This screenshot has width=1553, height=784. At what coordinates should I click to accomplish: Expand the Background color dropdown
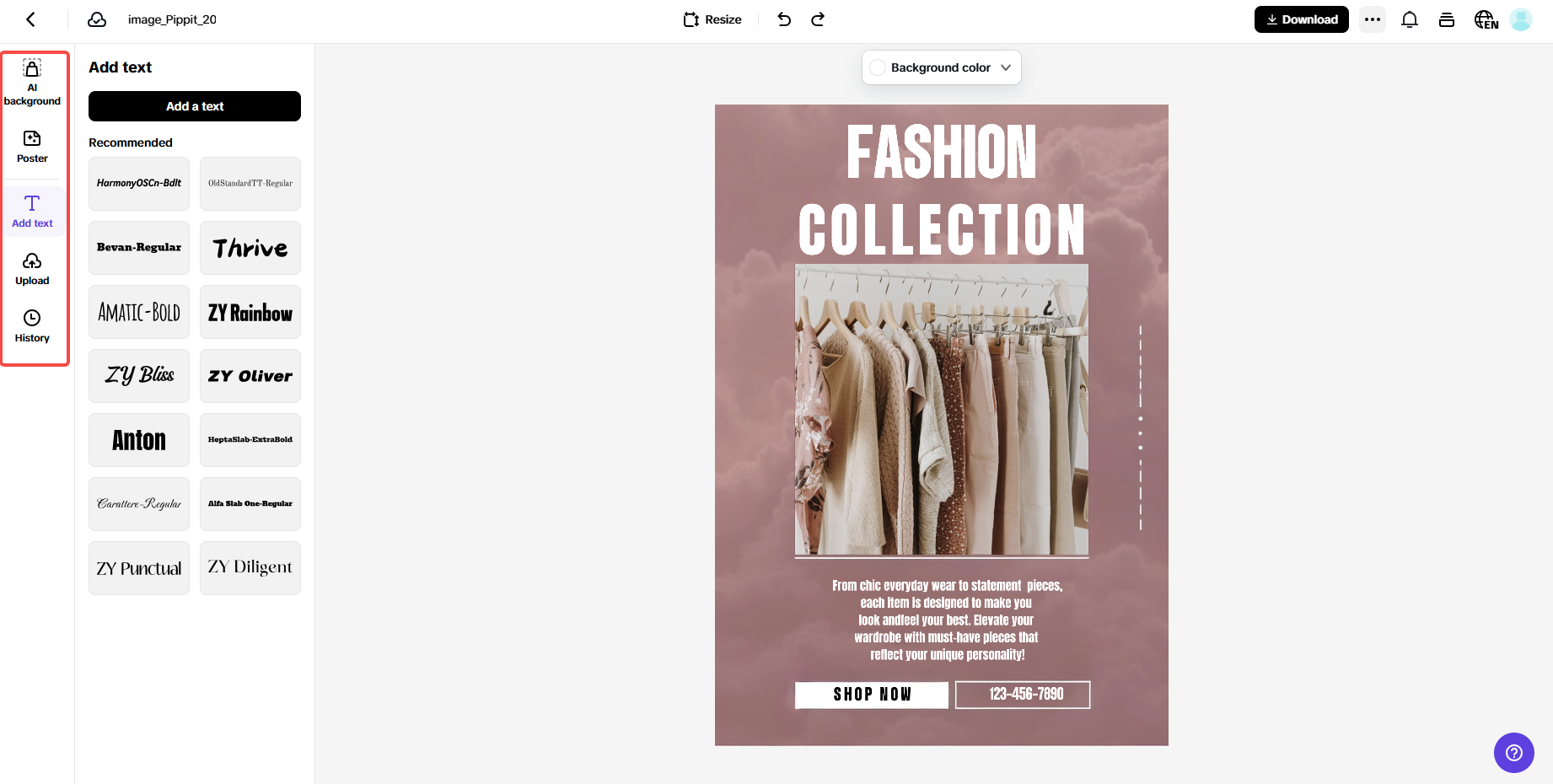point(1005,67)
